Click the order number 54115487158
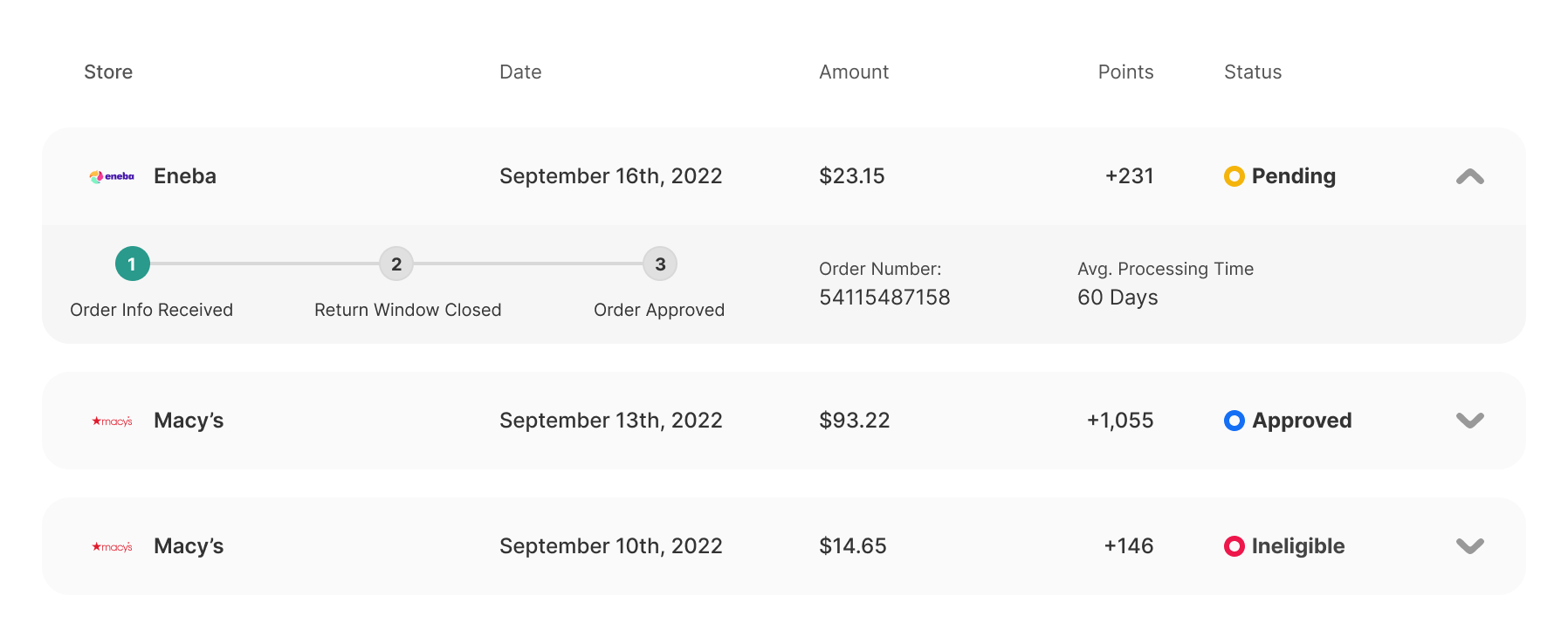This screenshot has width=1568, height=637. tap(884, 297)
